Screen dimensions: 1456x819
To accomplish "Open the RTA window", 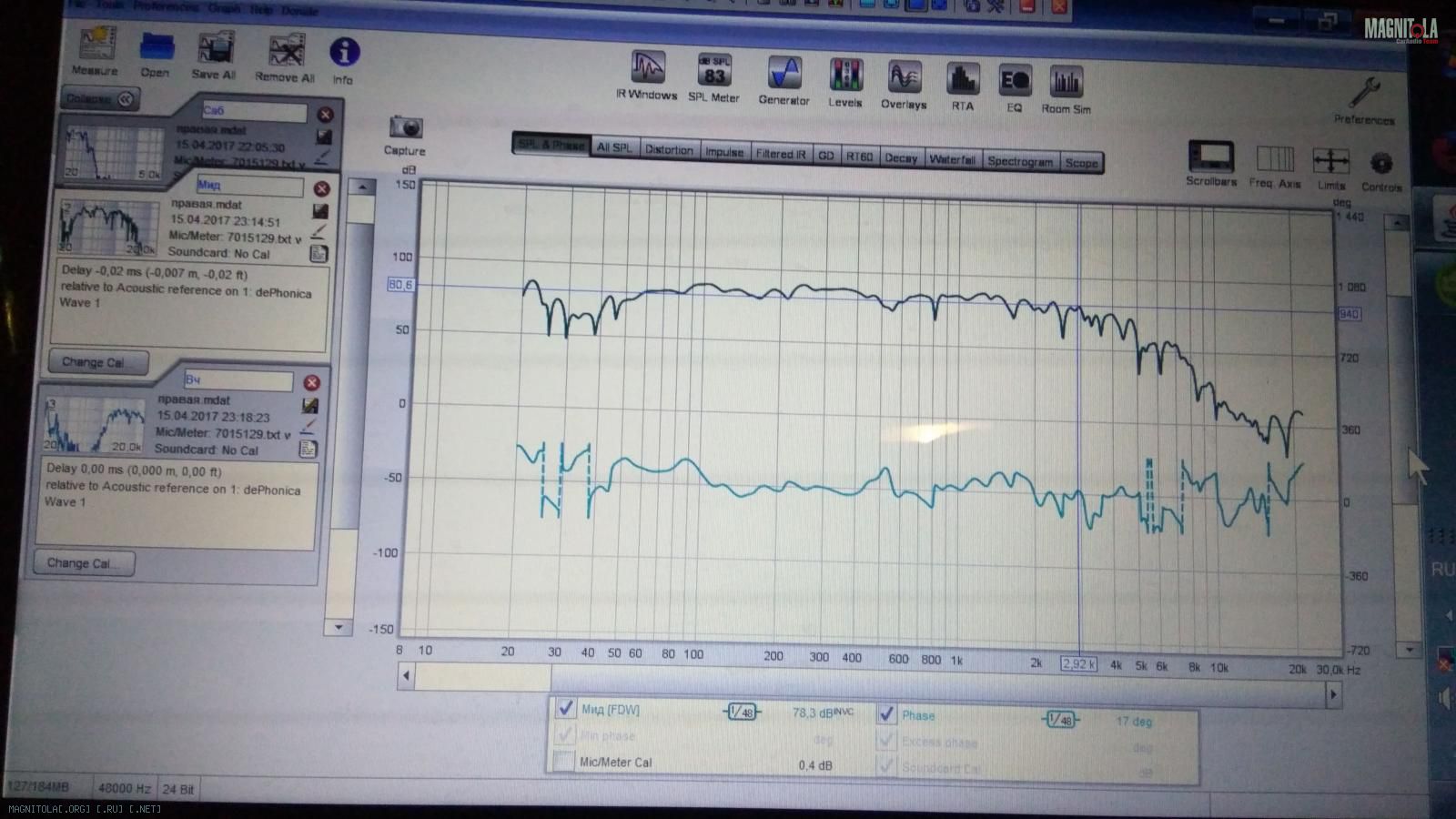I will point(963,87).
